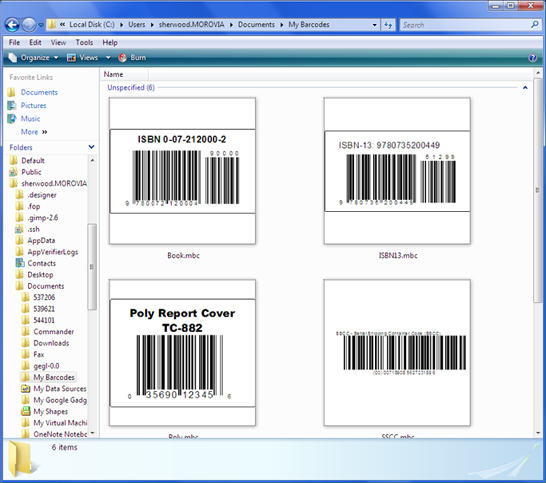Click Documents in the address breadcrumb

point(256,25)
